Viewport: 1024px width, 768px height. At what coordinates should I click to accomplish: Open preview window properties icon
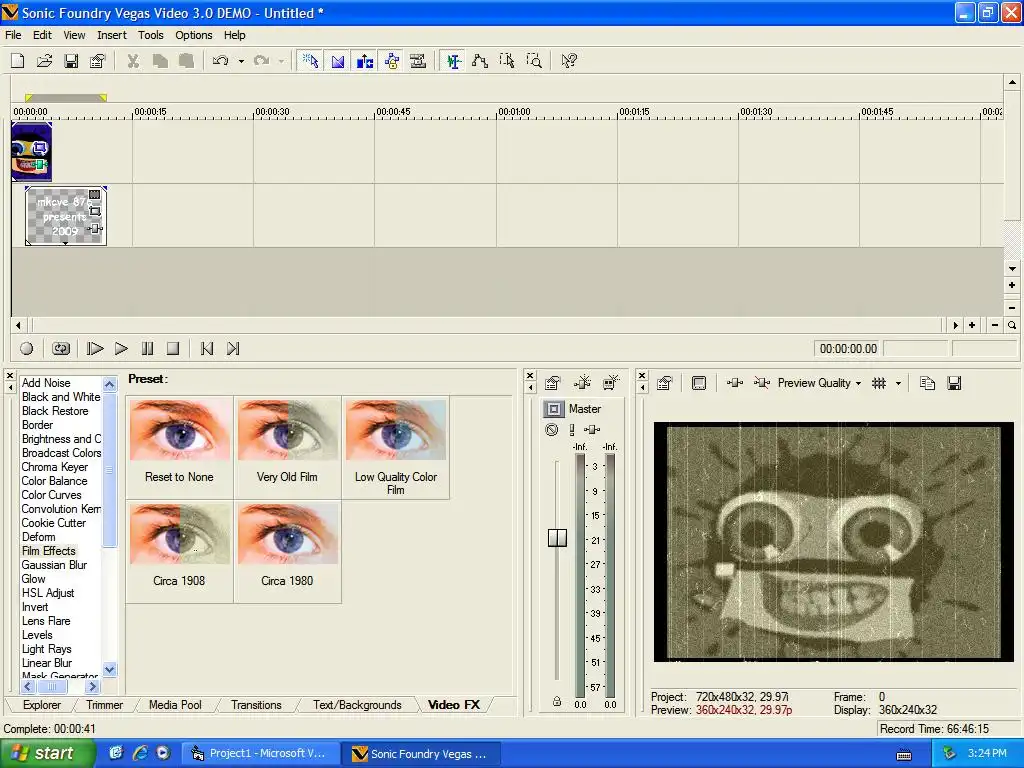[x=665, y=383]
